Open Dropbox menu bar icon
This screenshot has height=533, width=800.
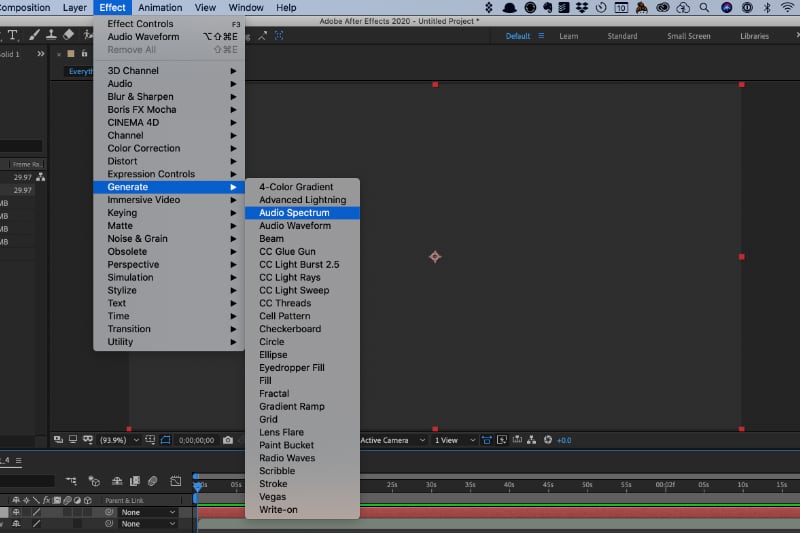pyautogui.click(x=582, y=8)
